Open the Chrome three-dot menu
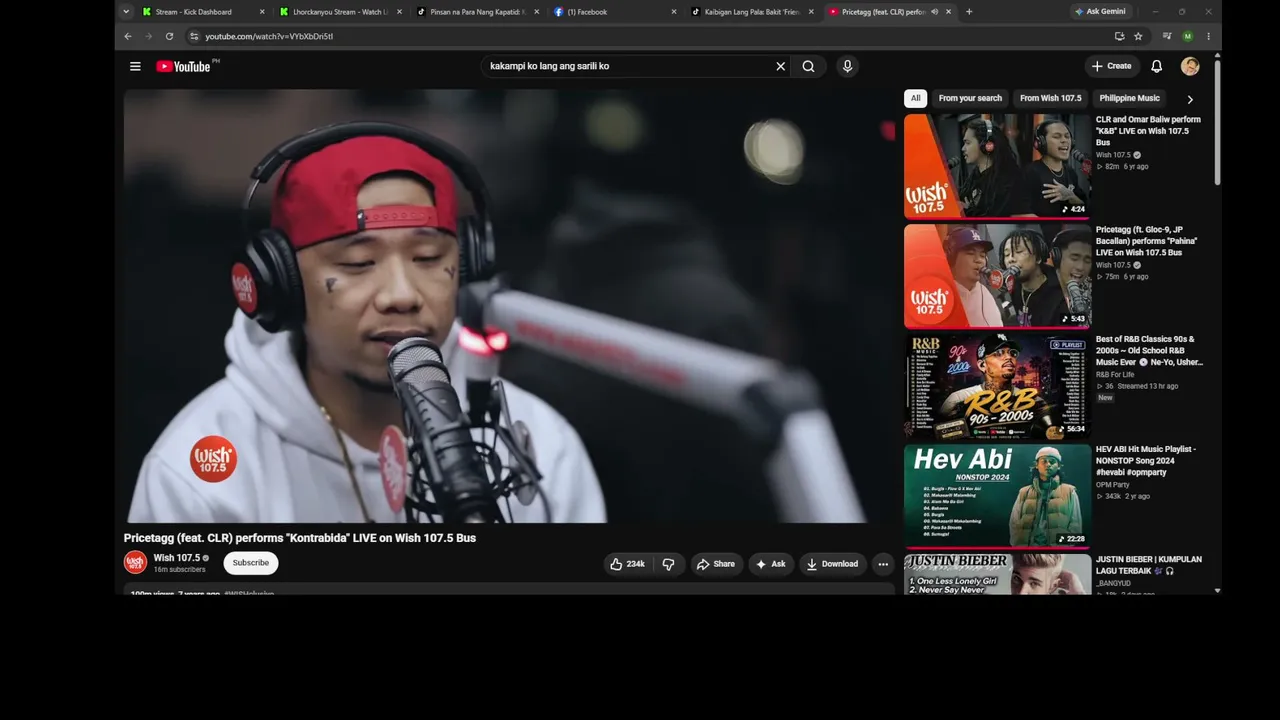The image size is (1280, 720). (1208, 37)
